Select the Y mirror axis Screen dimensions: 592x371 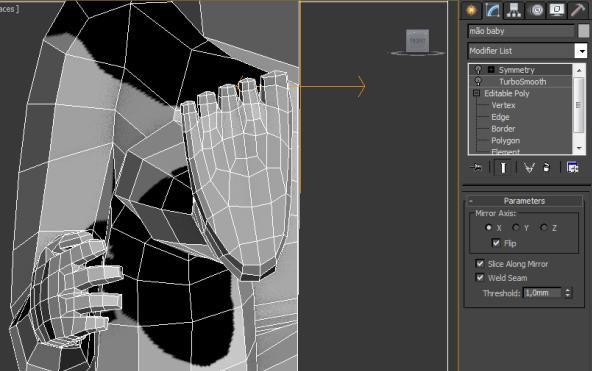pyautogui.click(x=516, y=228)
